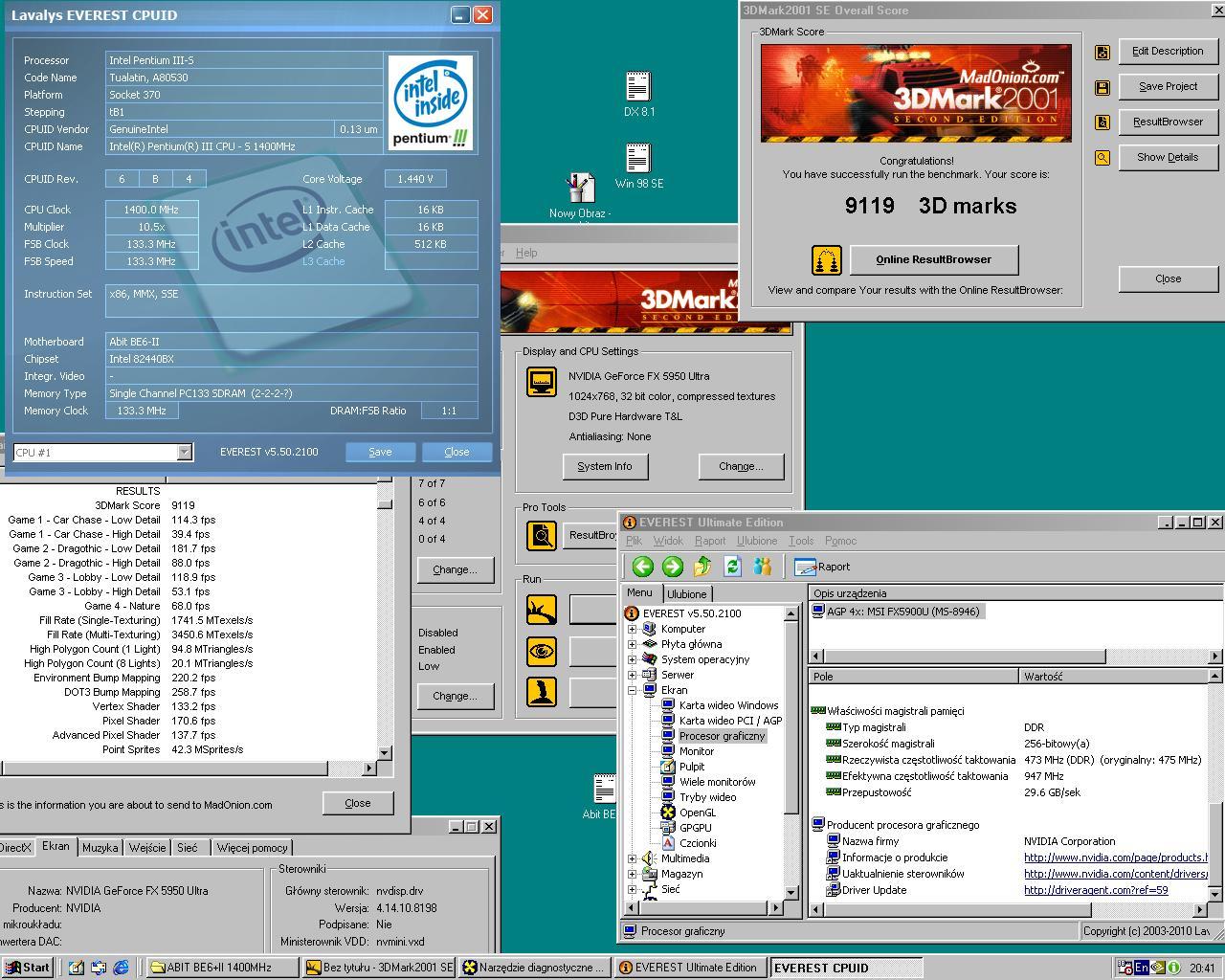The width and height of the screenshot is (1225, 980).
Task: Click the Forward arrow in EVEREST toolbar
Action: (x=673, y=566)
